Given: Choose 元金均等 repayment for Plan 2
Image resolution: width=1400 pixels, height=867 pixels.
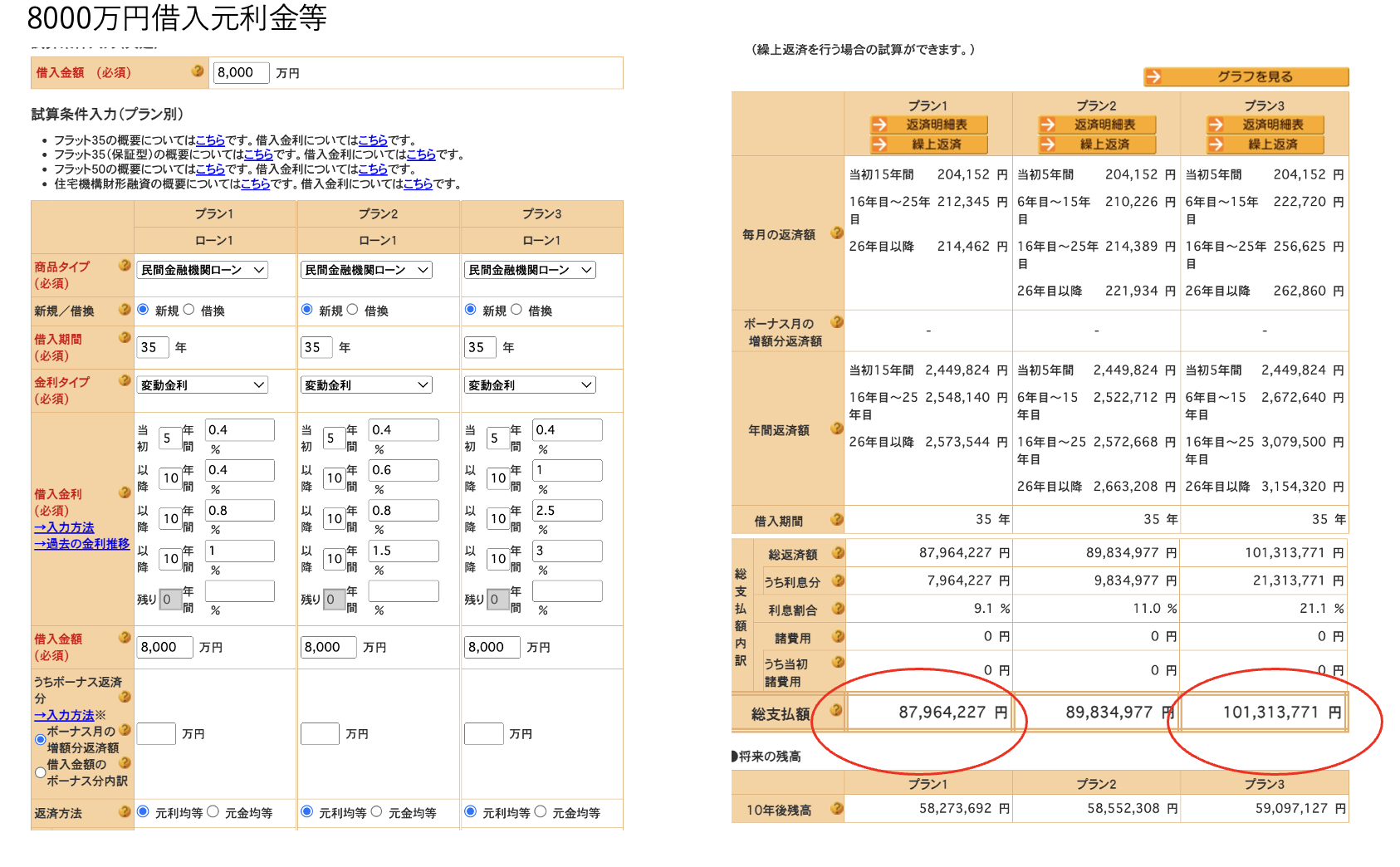Looking at the screenshot, I should coord(377,811).
